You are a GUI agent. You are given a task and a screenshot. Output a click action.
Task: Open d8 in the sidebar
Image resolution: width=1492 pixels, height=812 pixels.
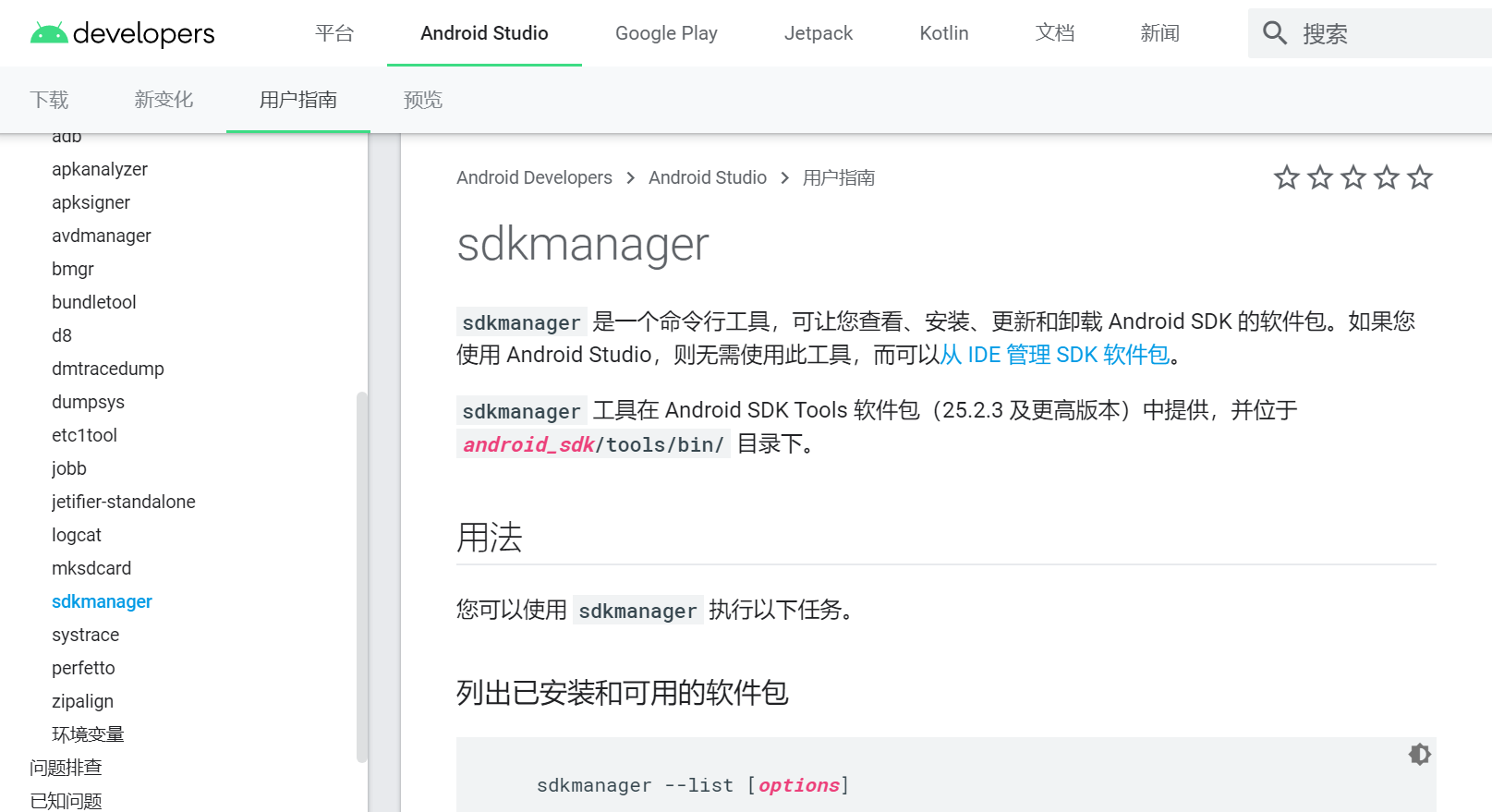tap(62, 335)
